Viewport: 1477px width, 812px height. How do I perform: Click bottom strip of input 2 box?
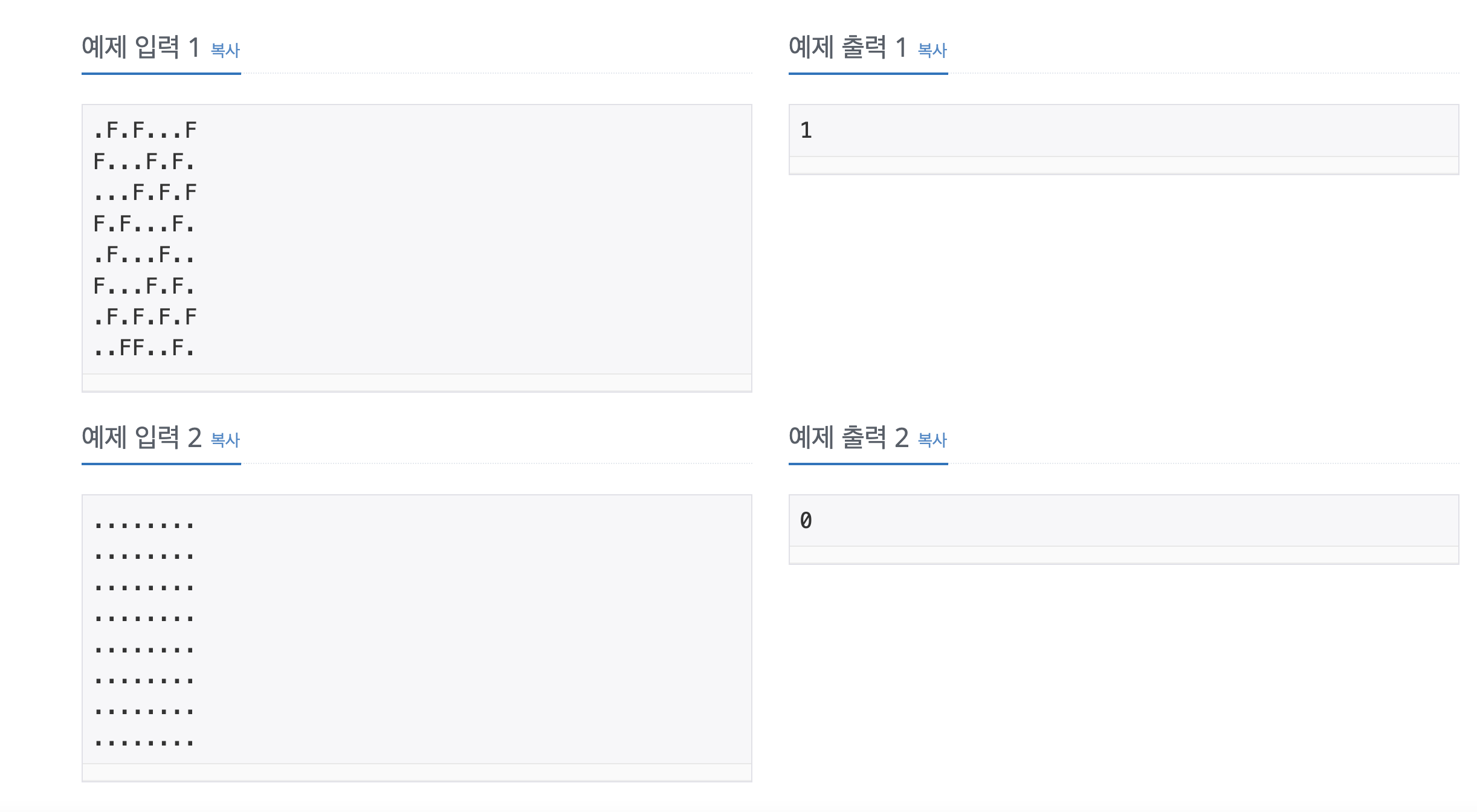(417, 772)
